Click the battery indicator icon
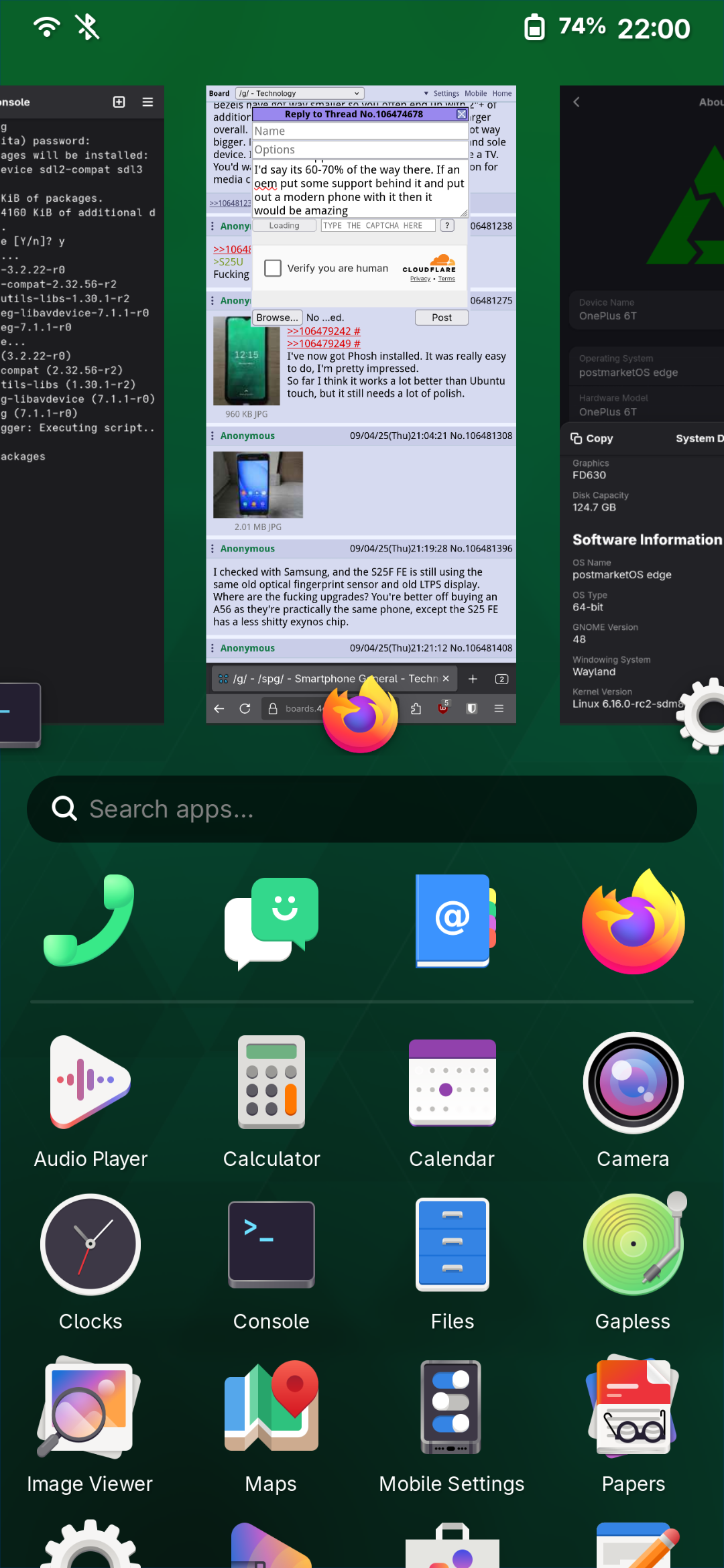 534,27
